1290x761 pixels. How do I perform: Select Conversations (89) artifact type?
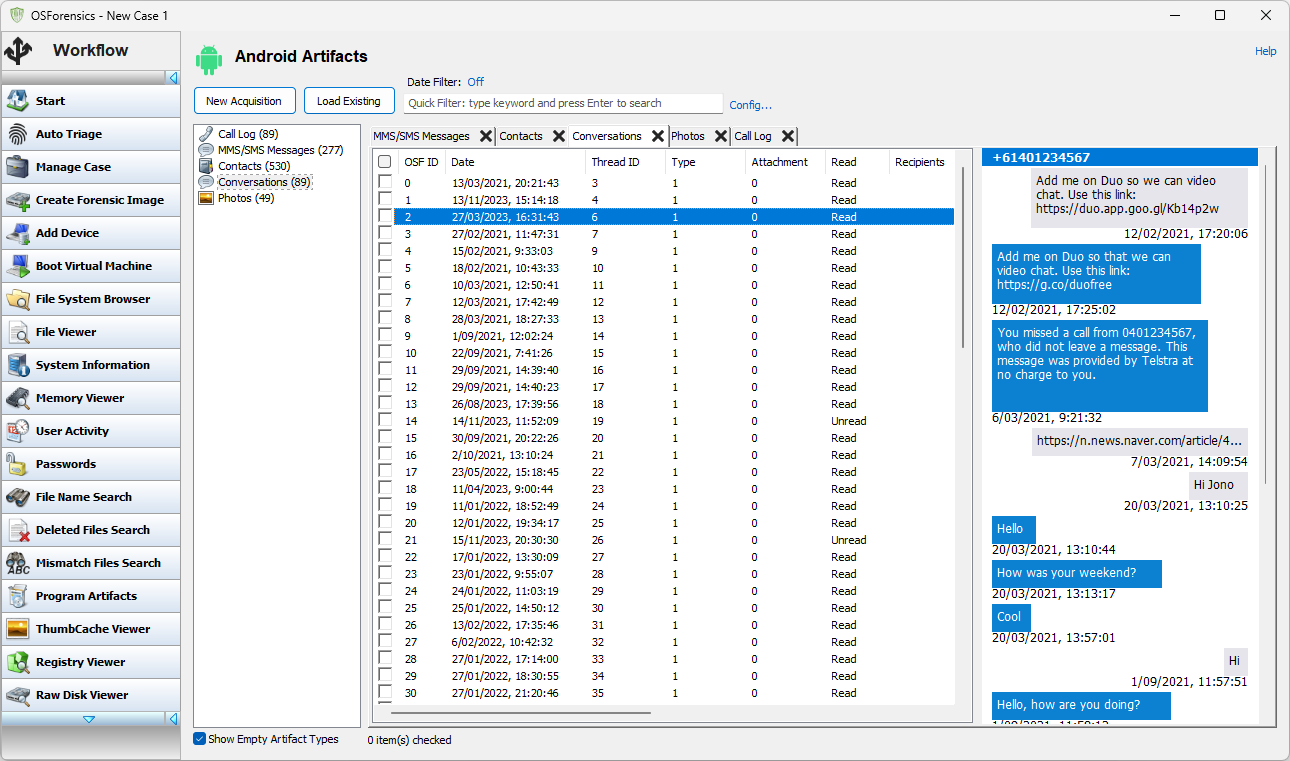click(x=265, y=182)
